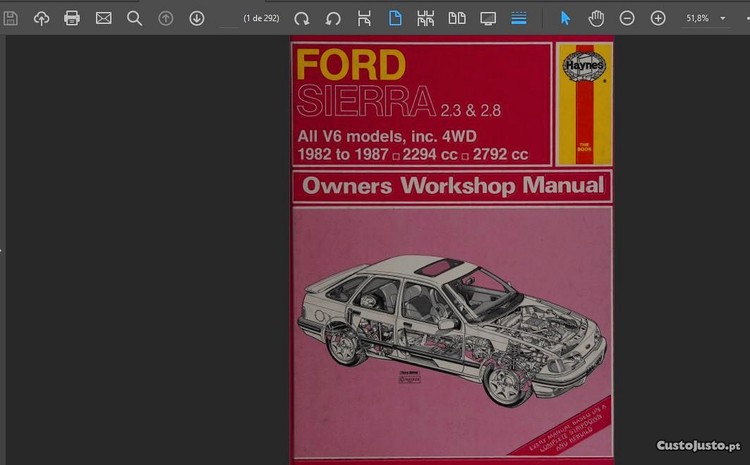750x465 pixels.
Task: Zoom in with the plus button
Action: (658, 18)
